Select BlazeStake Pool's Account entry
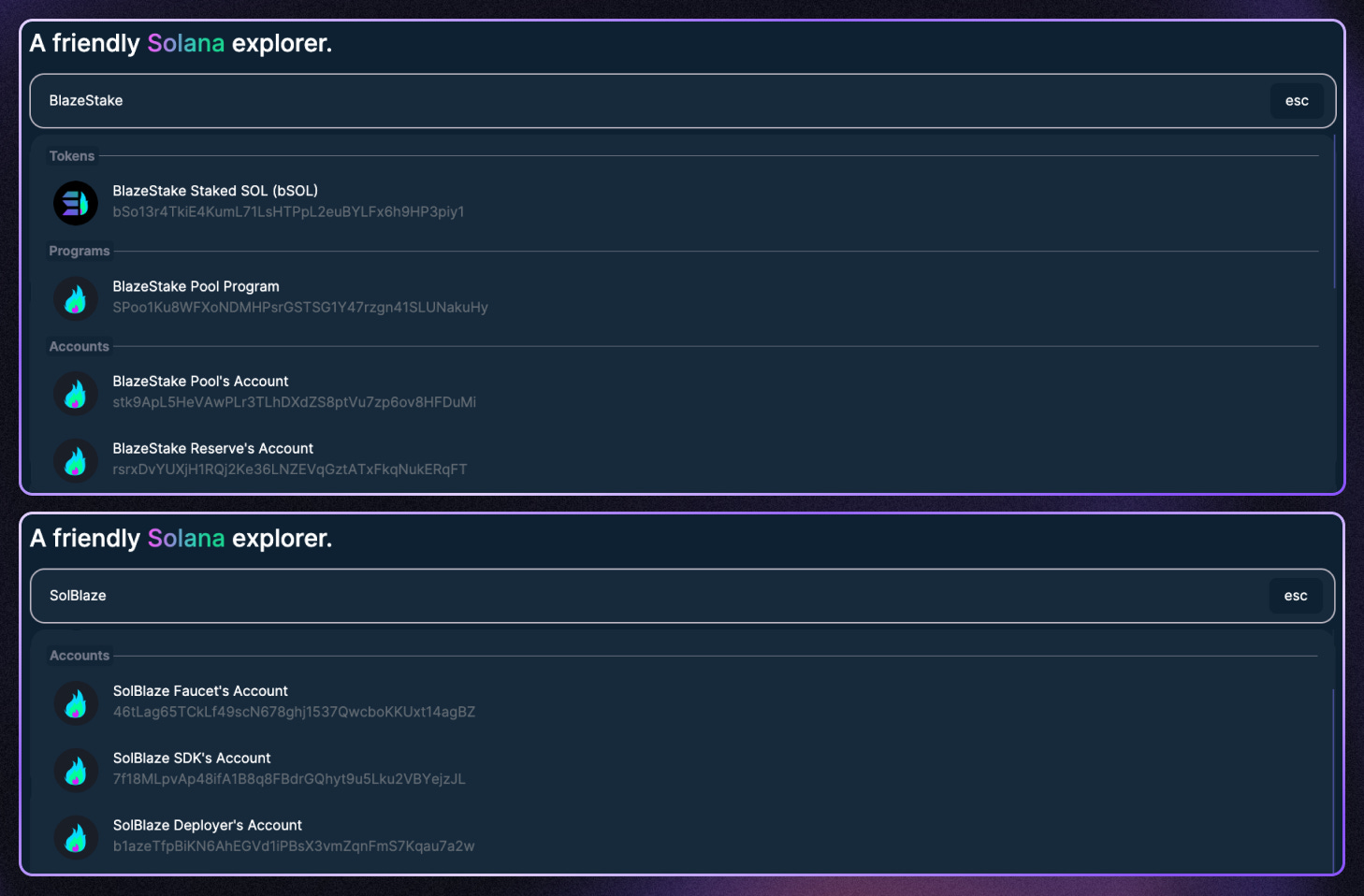Viewport: 1364px width, 896px height. point(684,393)
